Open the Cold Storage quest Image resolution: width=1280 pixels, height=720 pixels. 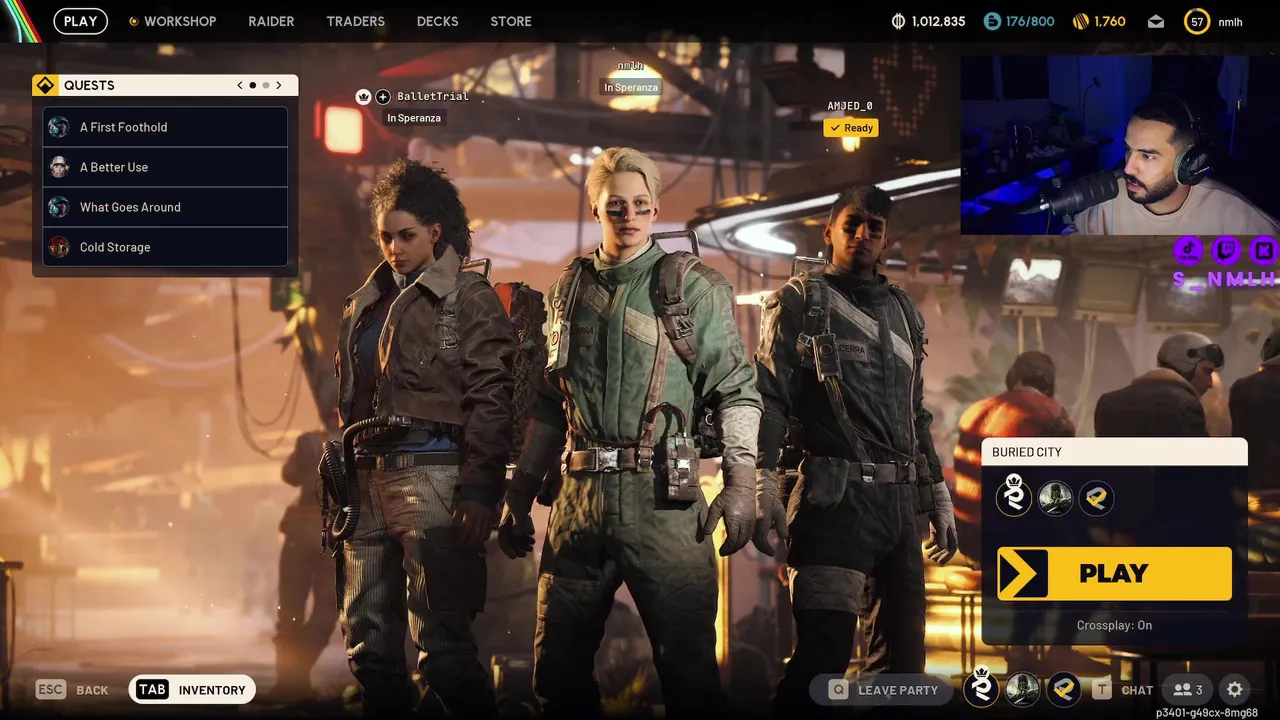[165, 247]
